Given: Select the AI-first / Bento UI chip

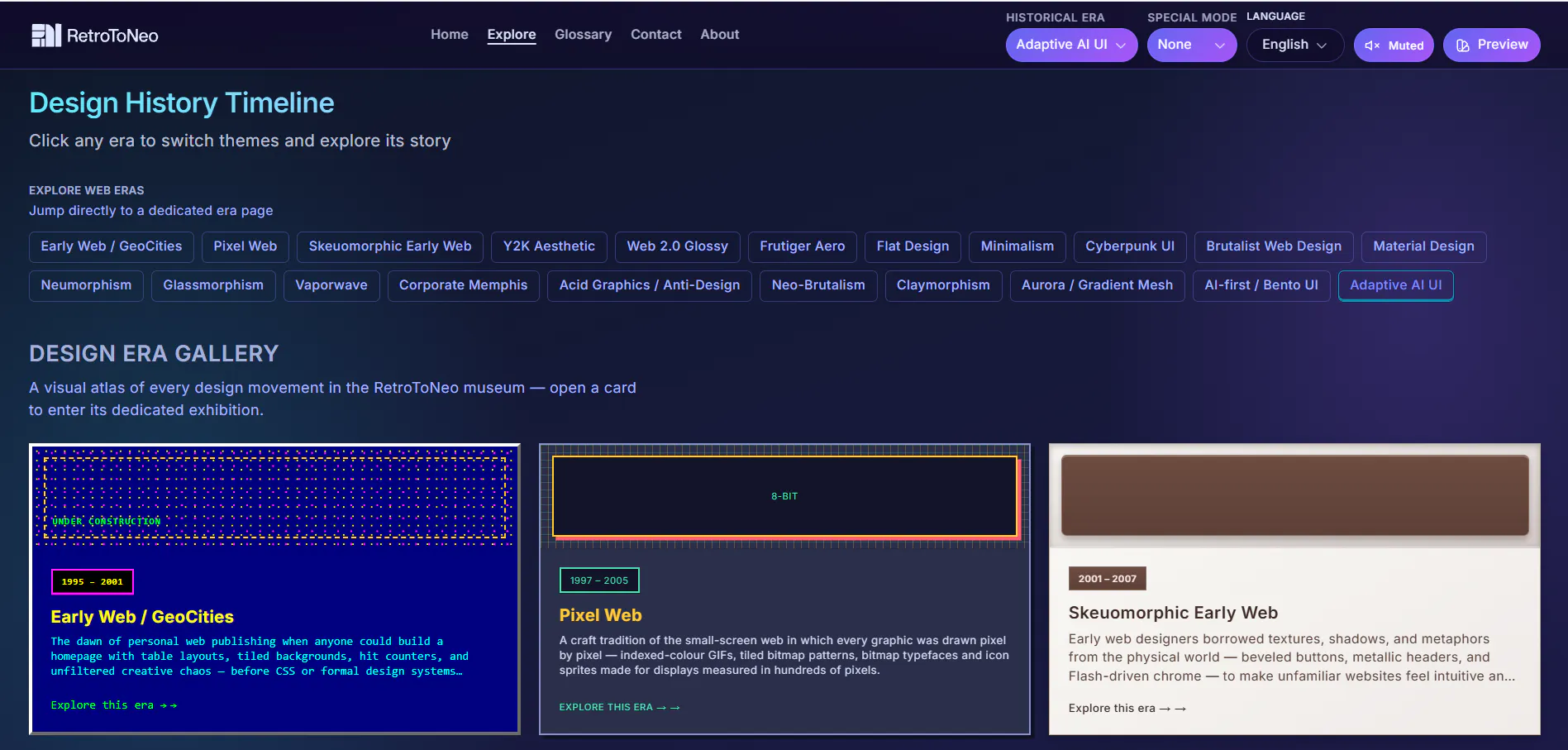Looking at the screenshot, I should 1261,285.
